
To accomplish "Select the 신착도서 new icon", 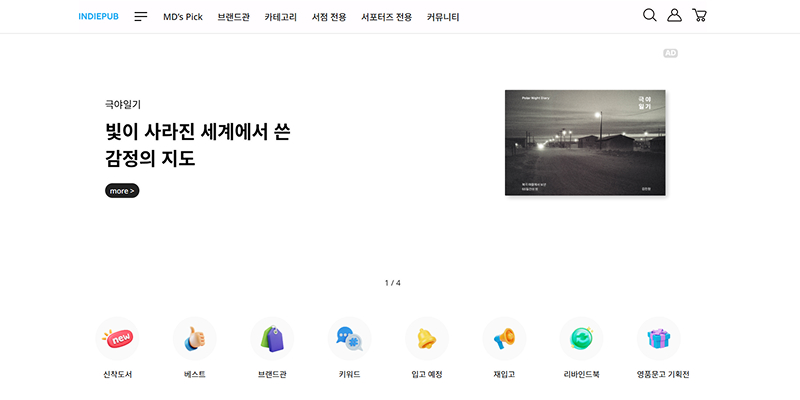I will pos(117,339).
